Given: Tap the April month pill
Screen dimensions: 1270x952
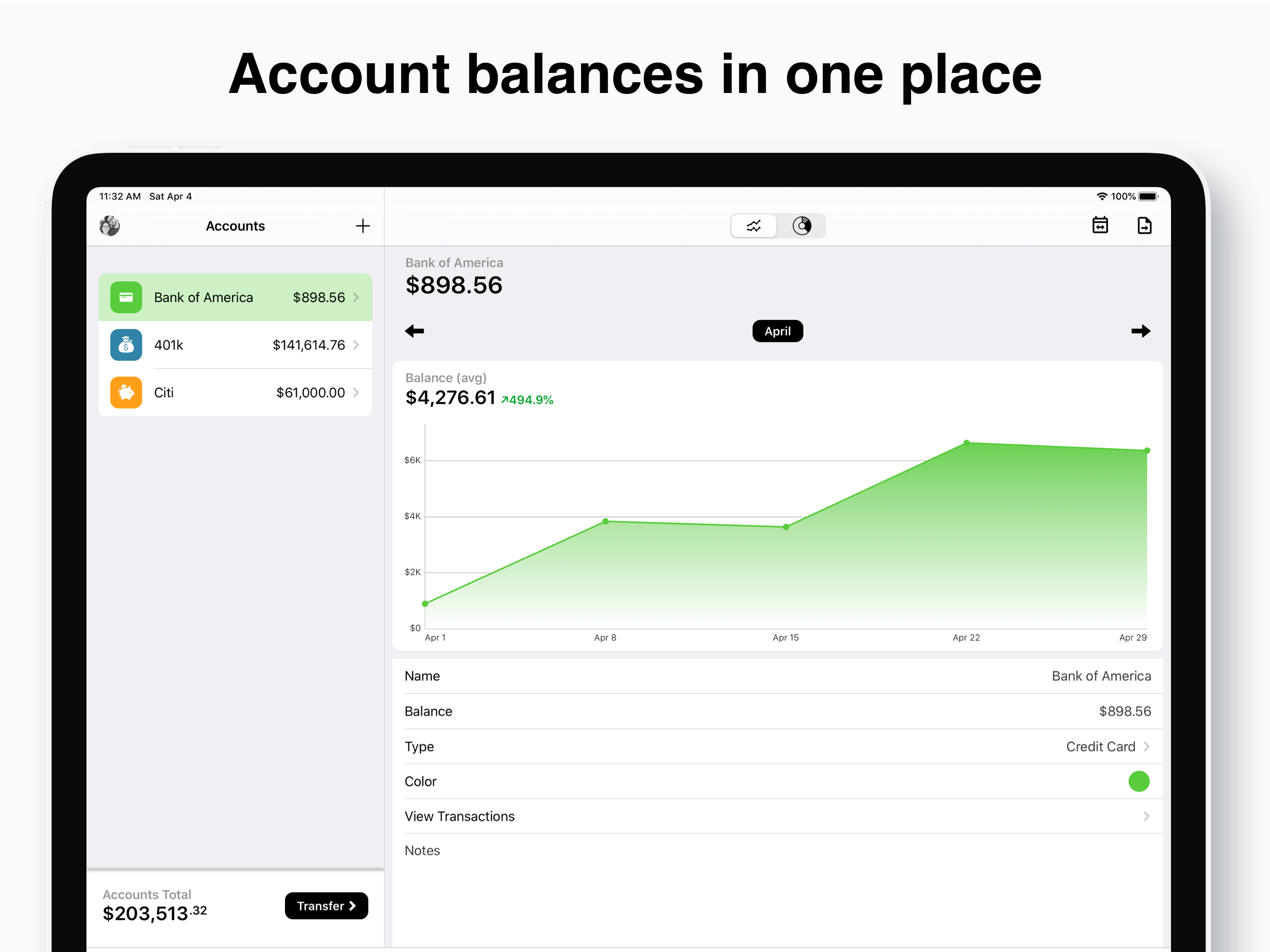Looking at the screenshot, I should click(x=777, y=331).
